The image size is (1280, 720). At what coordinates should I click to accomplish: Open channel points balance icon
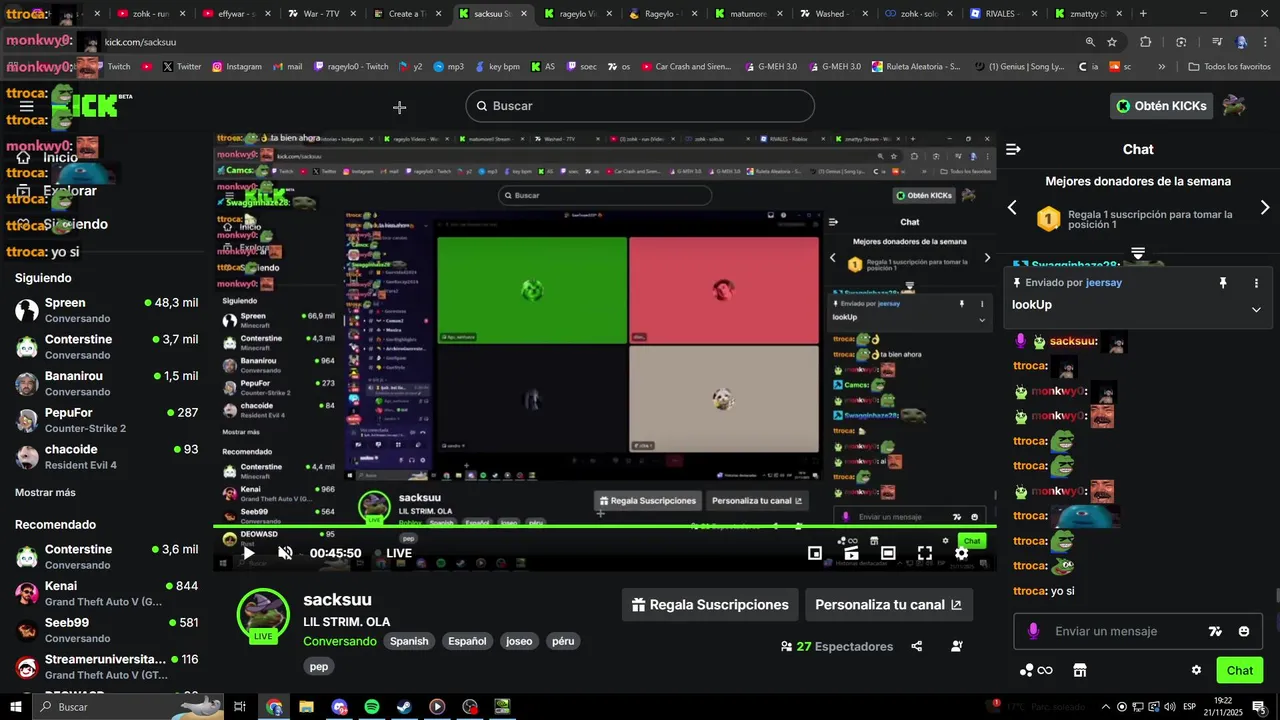coord(1036,670)
